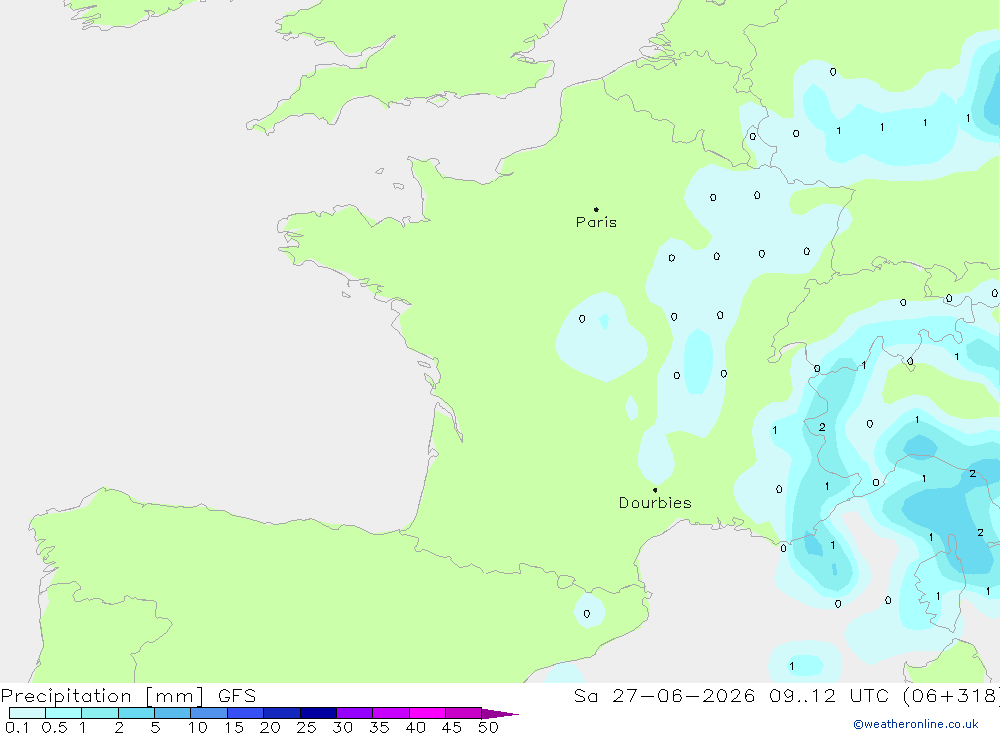Click the legend label '50'
1000x733 pixels.
[x=488, y=727]
